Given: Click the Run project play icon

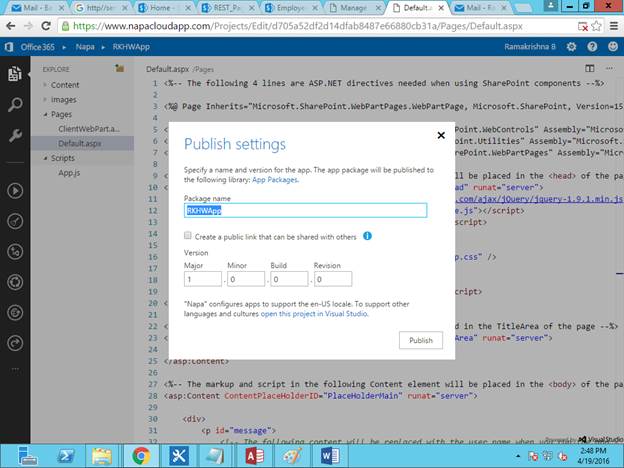Looking at the screenshot, I should click(15, 191).
